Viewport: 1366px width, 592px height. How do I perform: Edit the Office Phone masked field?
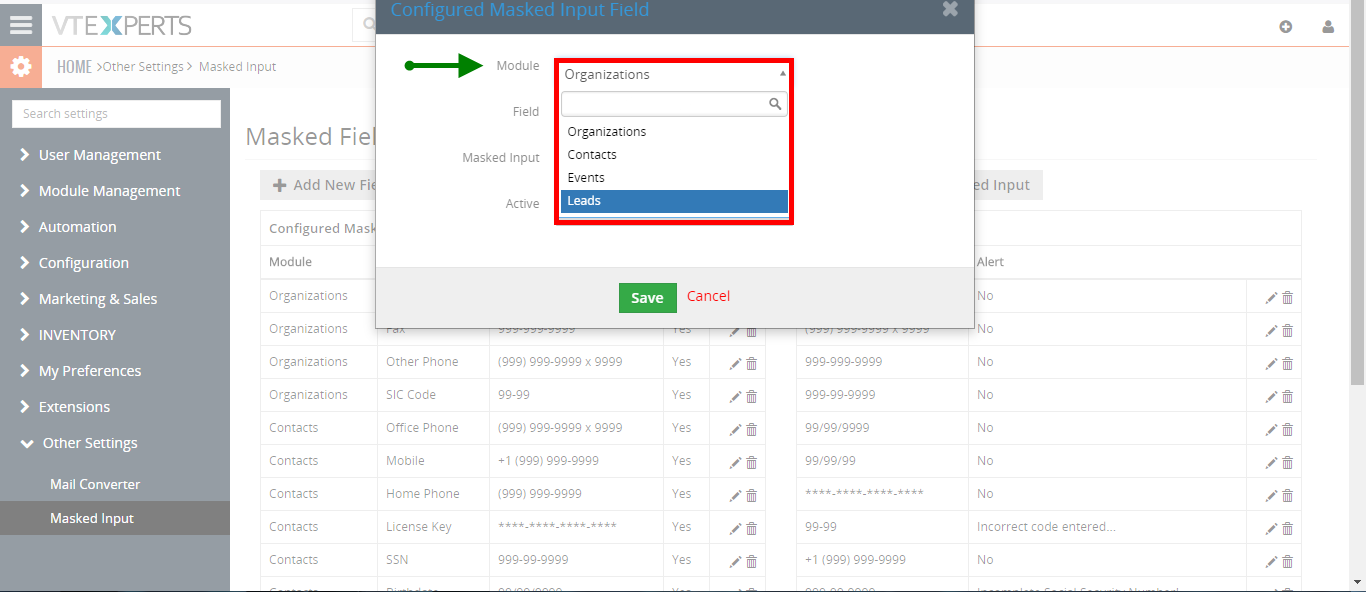tap(735, 430)
